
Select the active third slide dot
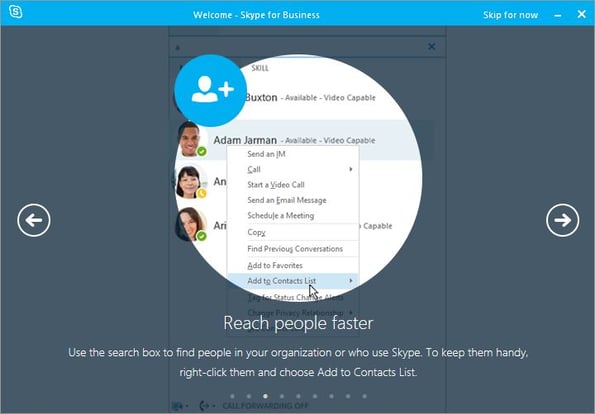pos(265,396)
